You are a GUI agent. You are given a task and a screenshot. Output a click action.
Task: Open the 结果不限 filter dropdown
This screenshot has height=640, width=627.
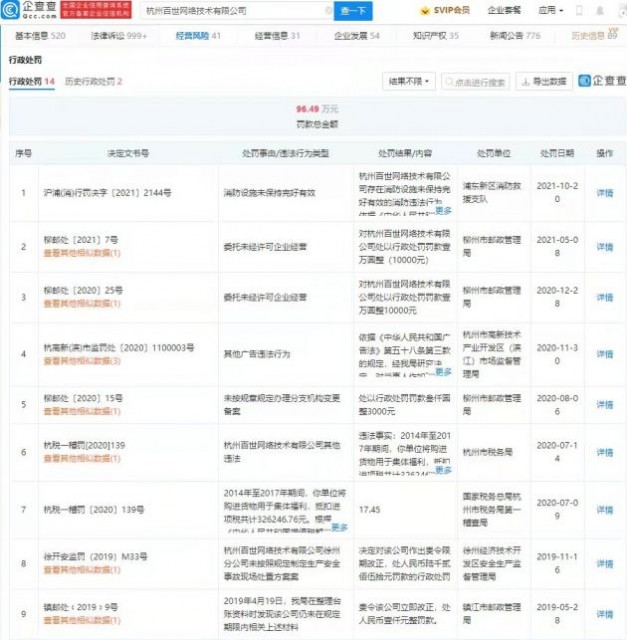pyautogui.click(x=408, y=81)
